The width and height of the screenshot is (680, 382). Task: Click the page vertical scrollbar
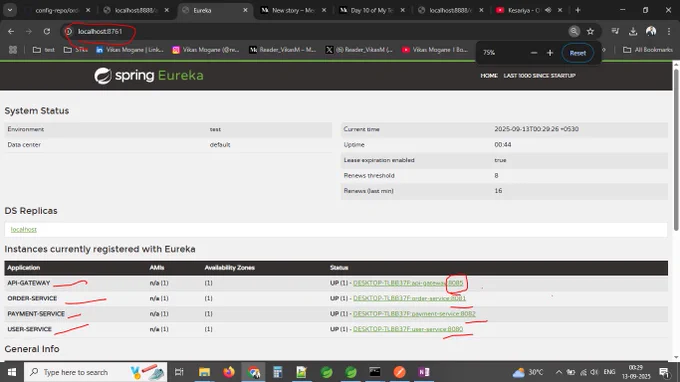[x=676, y=150]
